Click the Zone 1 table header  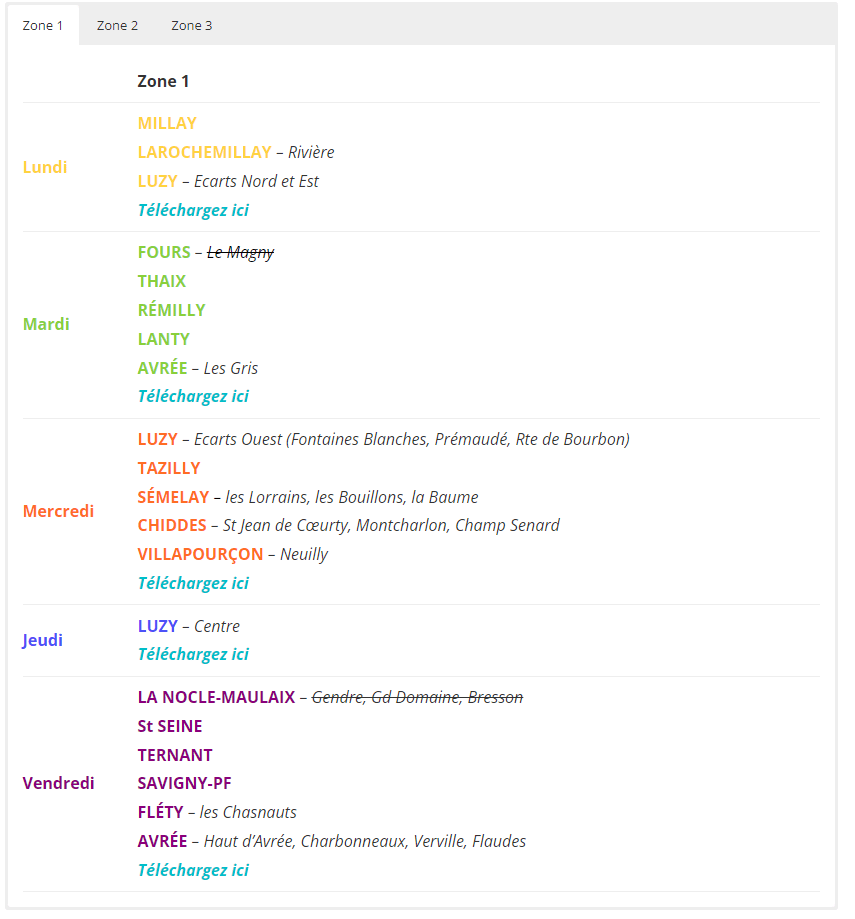coord(163,81)
